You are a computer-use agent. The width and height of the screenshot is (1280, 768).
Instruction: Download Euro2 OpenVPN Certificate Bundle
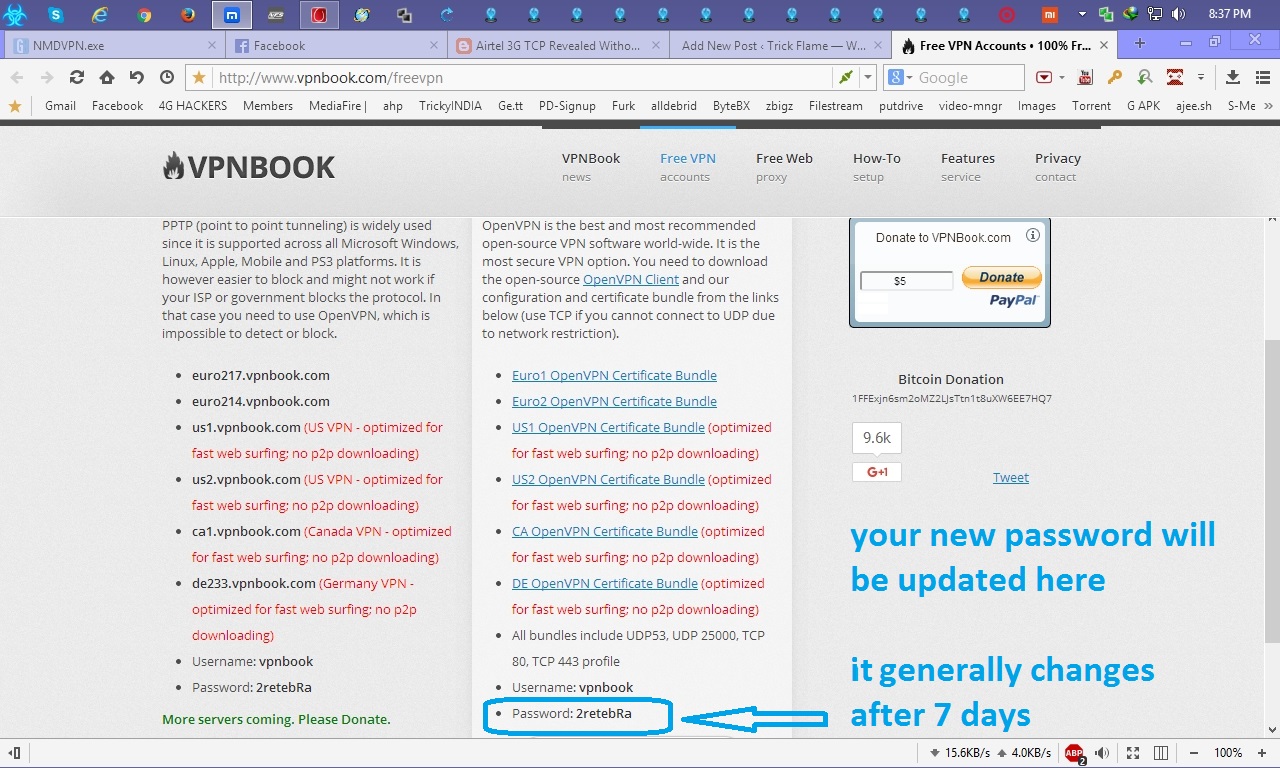[x=614, y=402]
